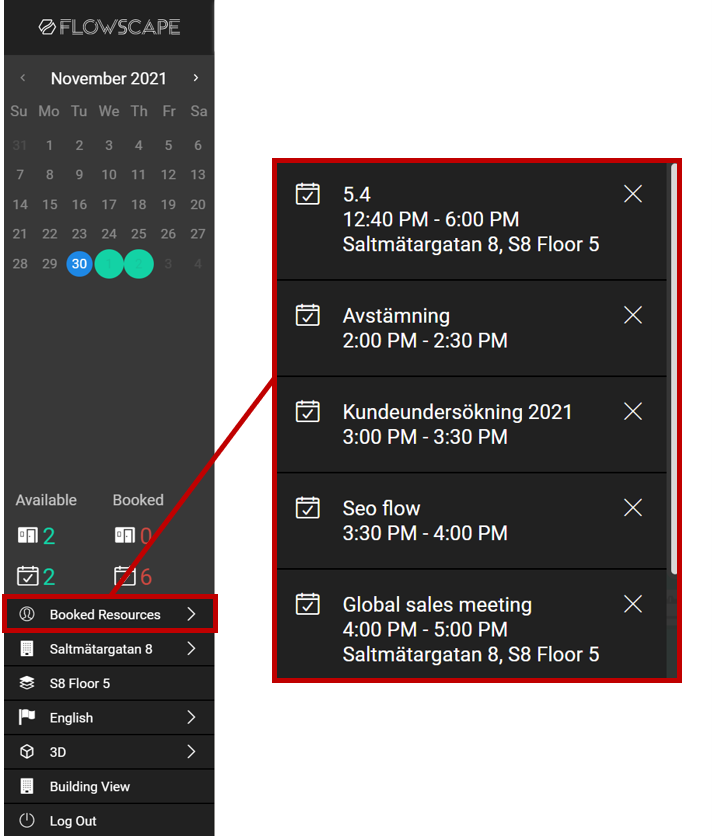This screenshot has height=836, width=712.
Task: Go to next month in calendar
Action: coord(196,78)
